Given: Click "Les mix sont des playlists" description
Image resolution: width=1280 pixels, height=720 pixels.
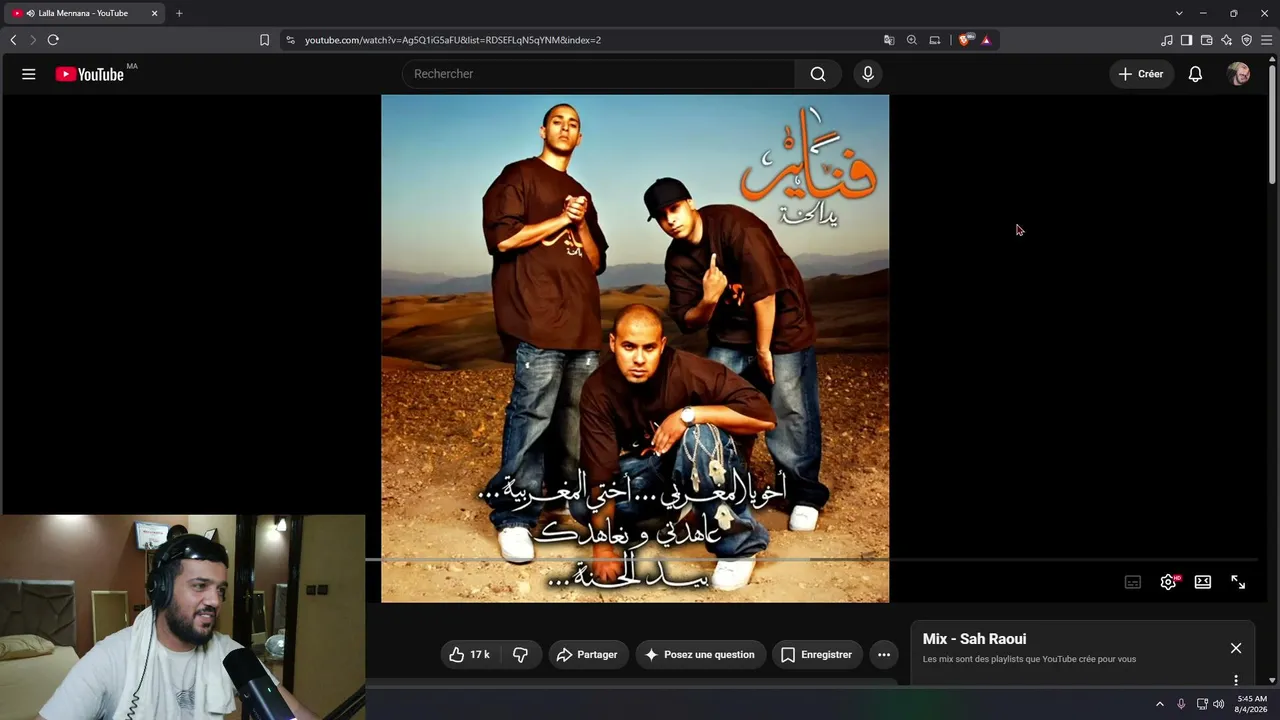Looking at the screenshot, I should coord(1029,660).
